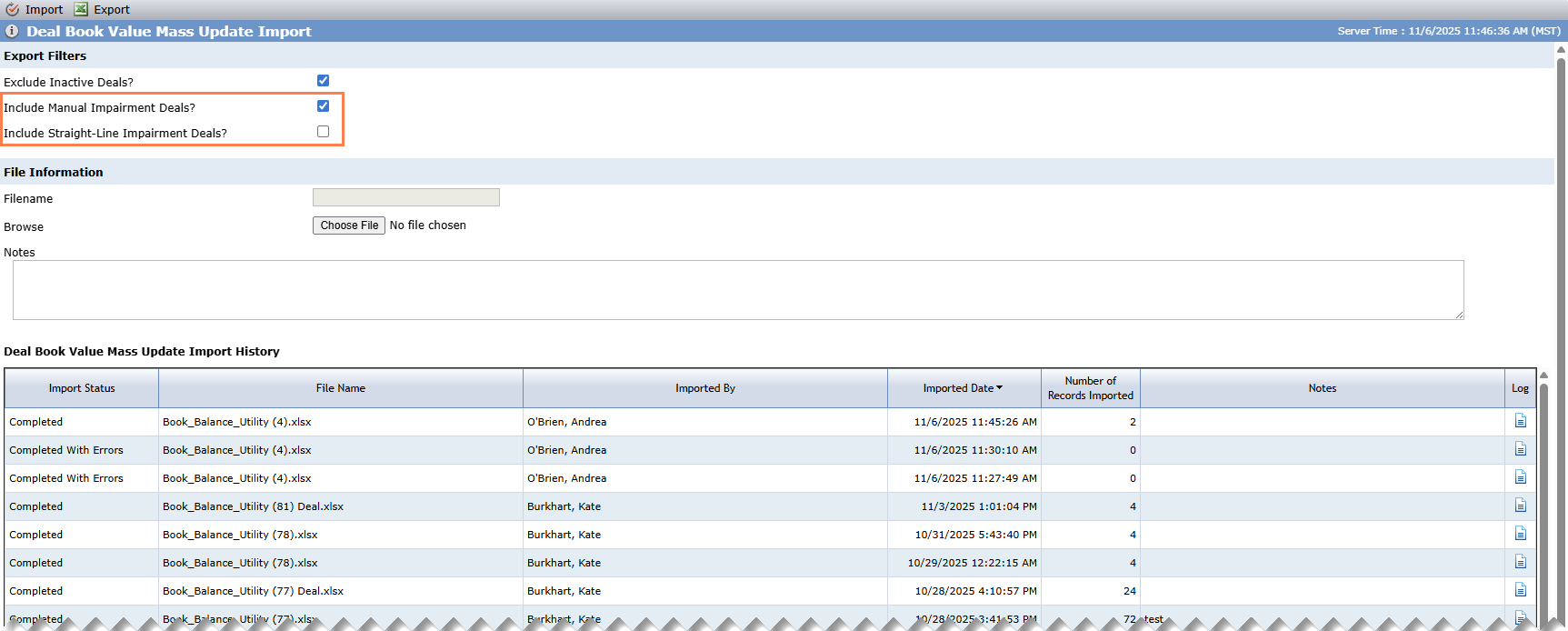Click O'Brien, Andrea in first row

(x=566, y=422)
